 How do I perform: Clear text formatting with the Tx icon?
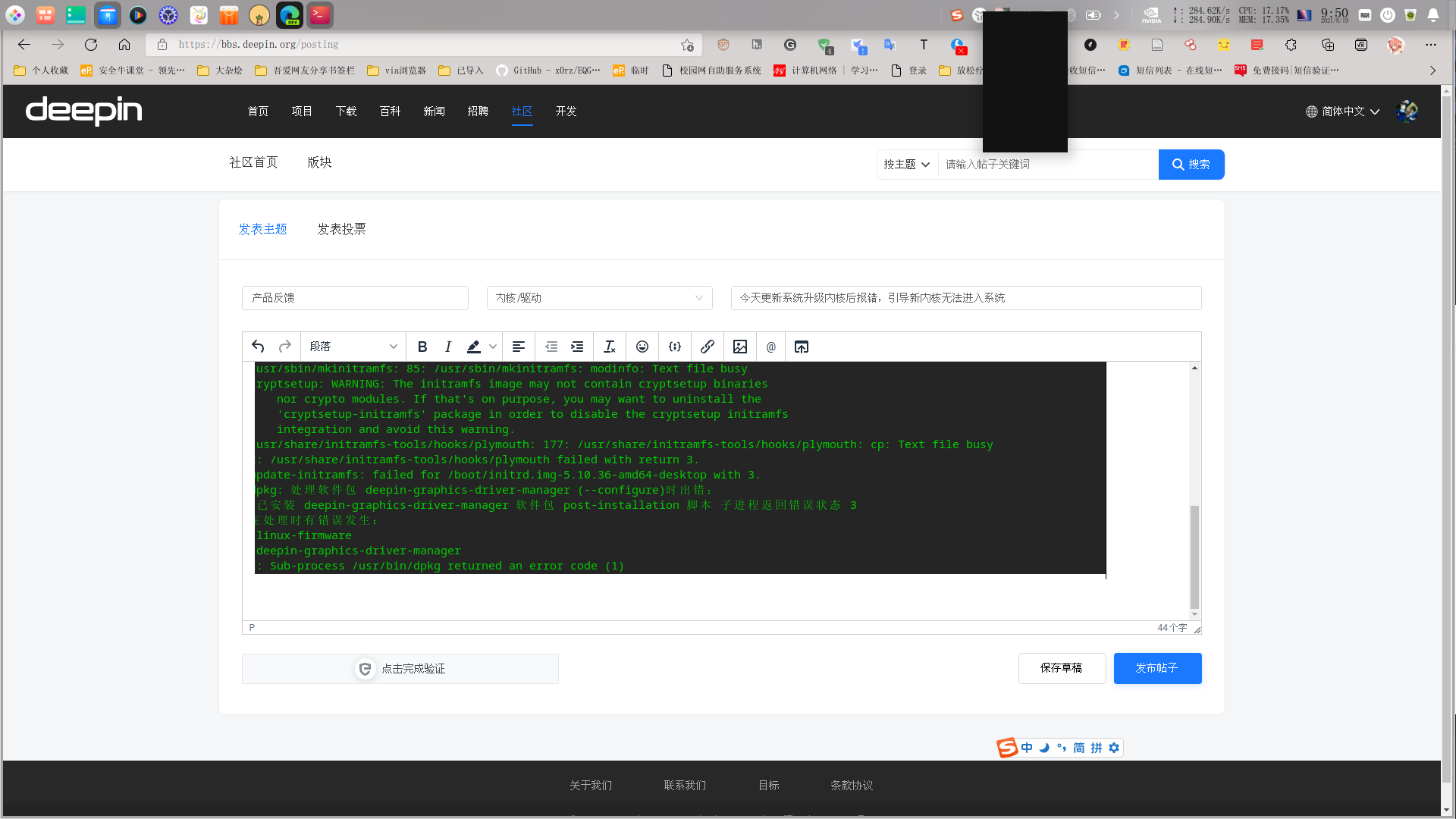tap(610, 347)
